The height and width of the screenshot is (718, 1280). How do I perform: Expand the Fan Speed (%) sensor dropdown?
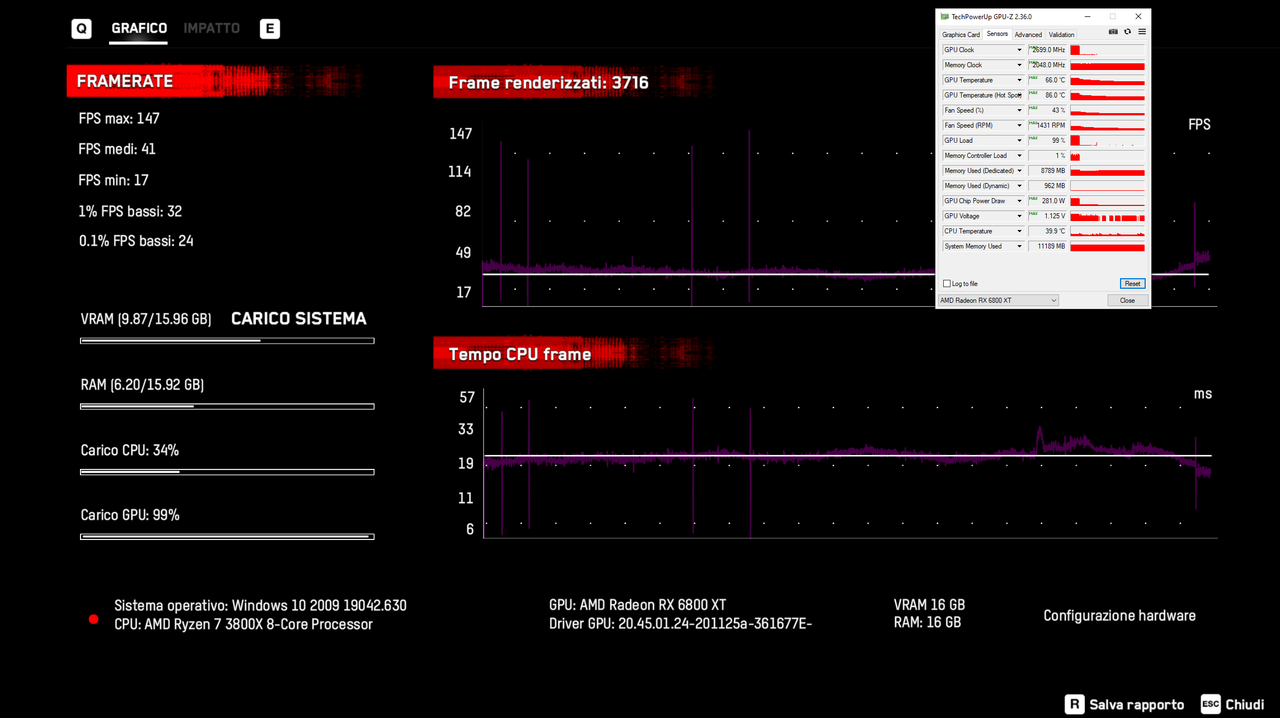pyautogui.click(x=1019, y=110)
